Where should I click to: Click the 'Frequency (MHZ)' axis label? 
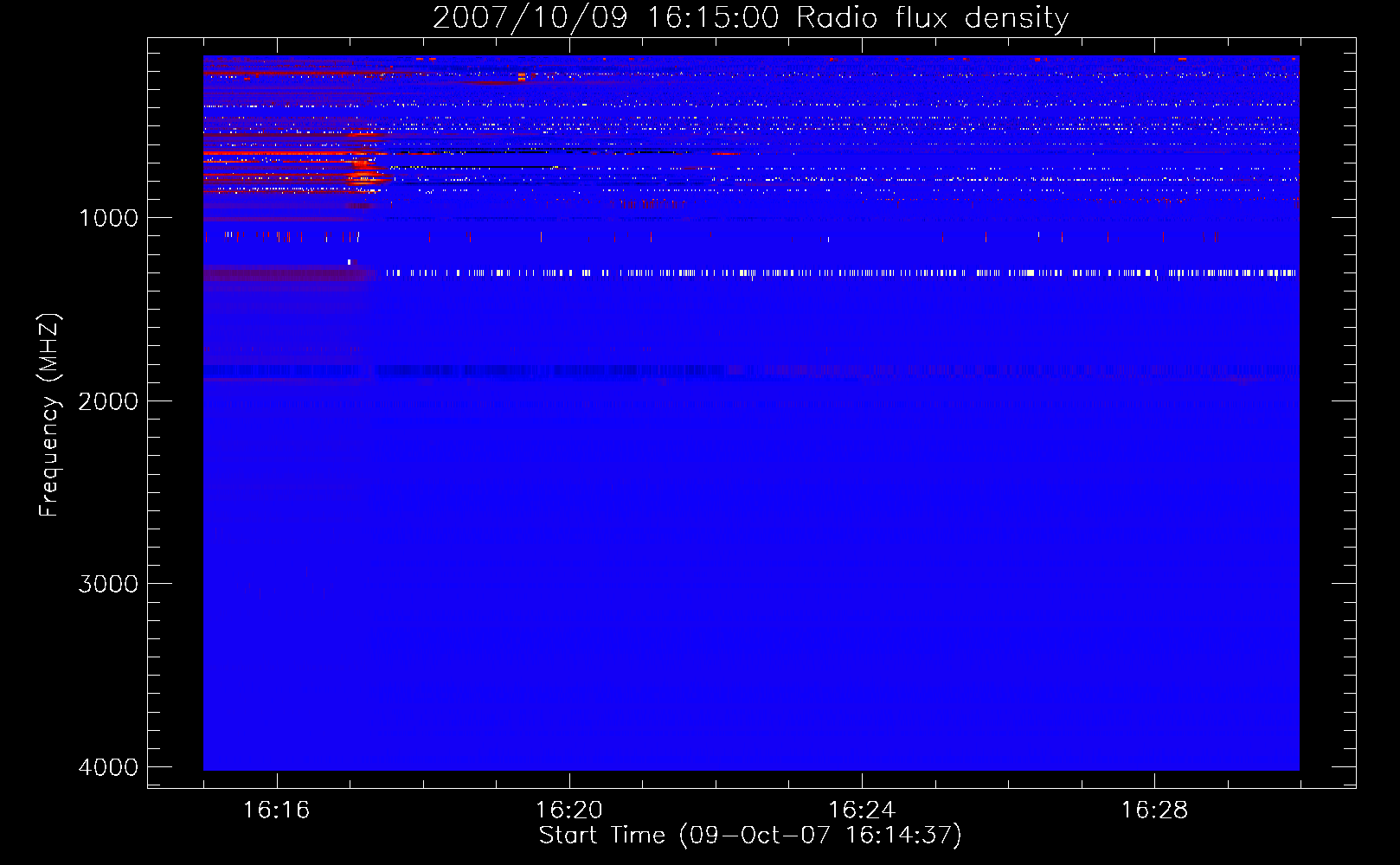pyautogui.click(x=49, y=415)
